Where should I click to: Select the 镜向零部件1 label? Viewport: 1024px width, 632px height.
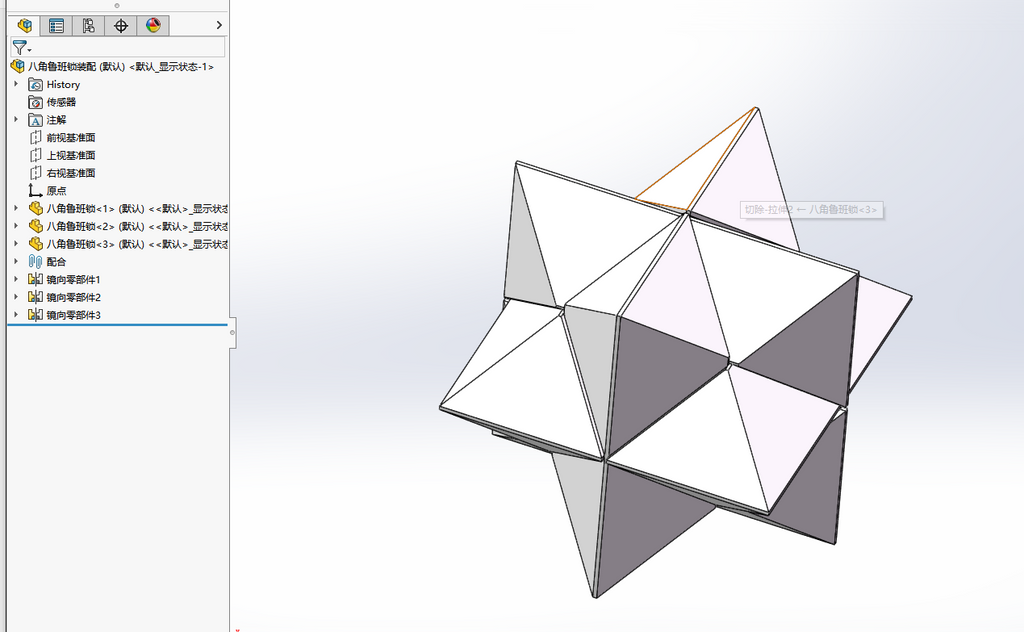[x=73, y=279]
